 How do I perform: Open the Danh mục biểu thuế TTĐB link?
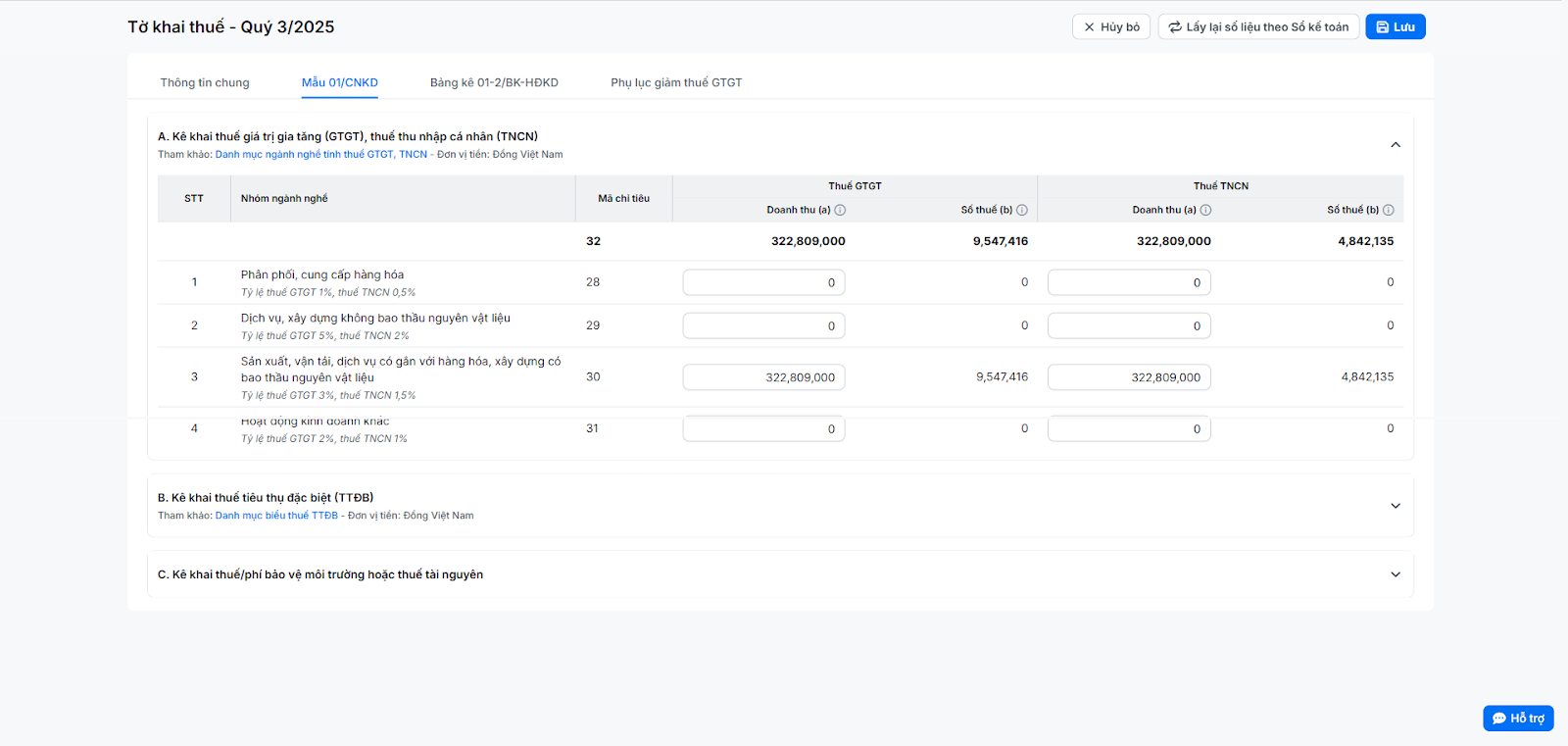click(276, 516)
